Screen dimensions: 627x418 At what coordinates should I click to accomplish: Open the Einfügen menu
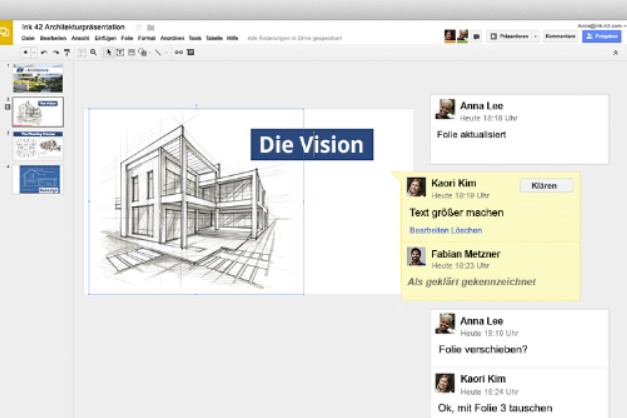coord(106,38)
